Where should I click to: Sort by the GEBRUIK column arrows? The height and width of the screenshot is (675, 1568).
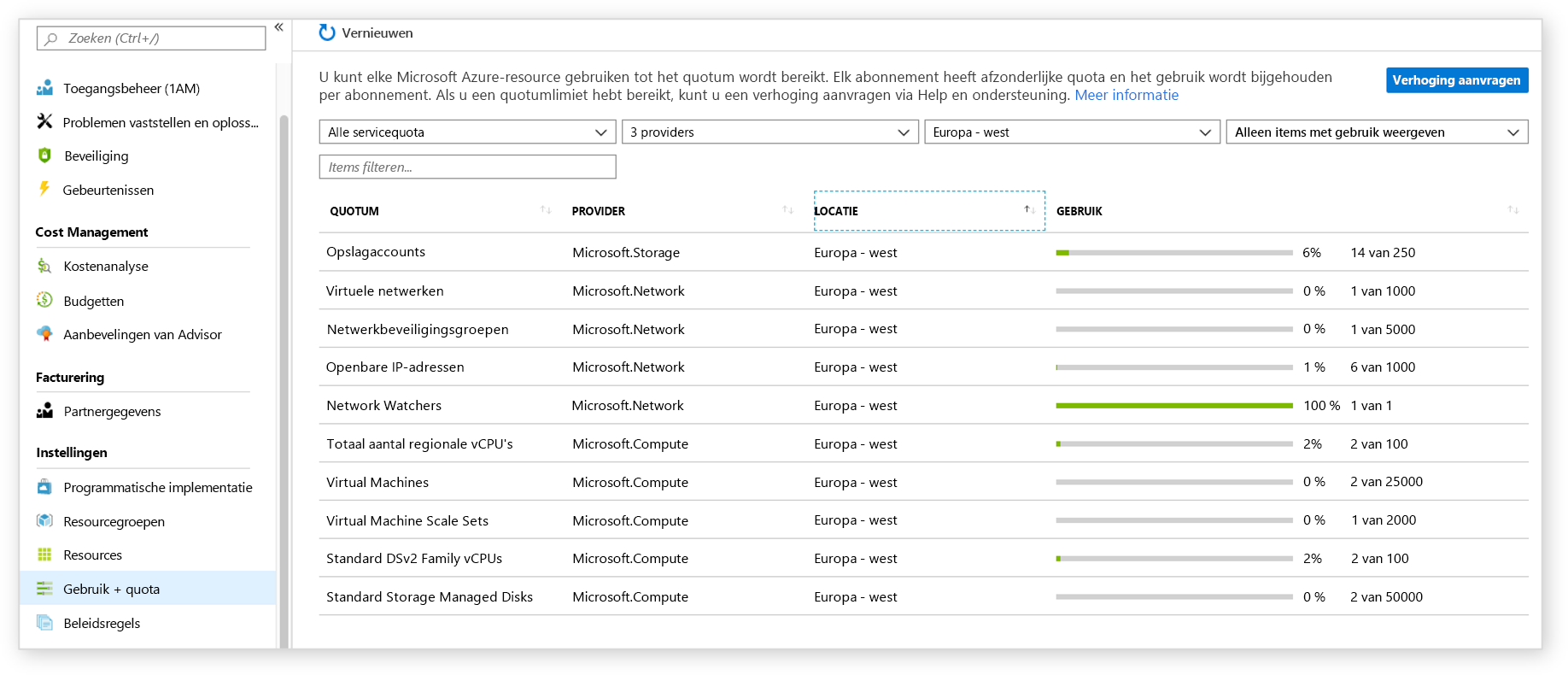1512,210
